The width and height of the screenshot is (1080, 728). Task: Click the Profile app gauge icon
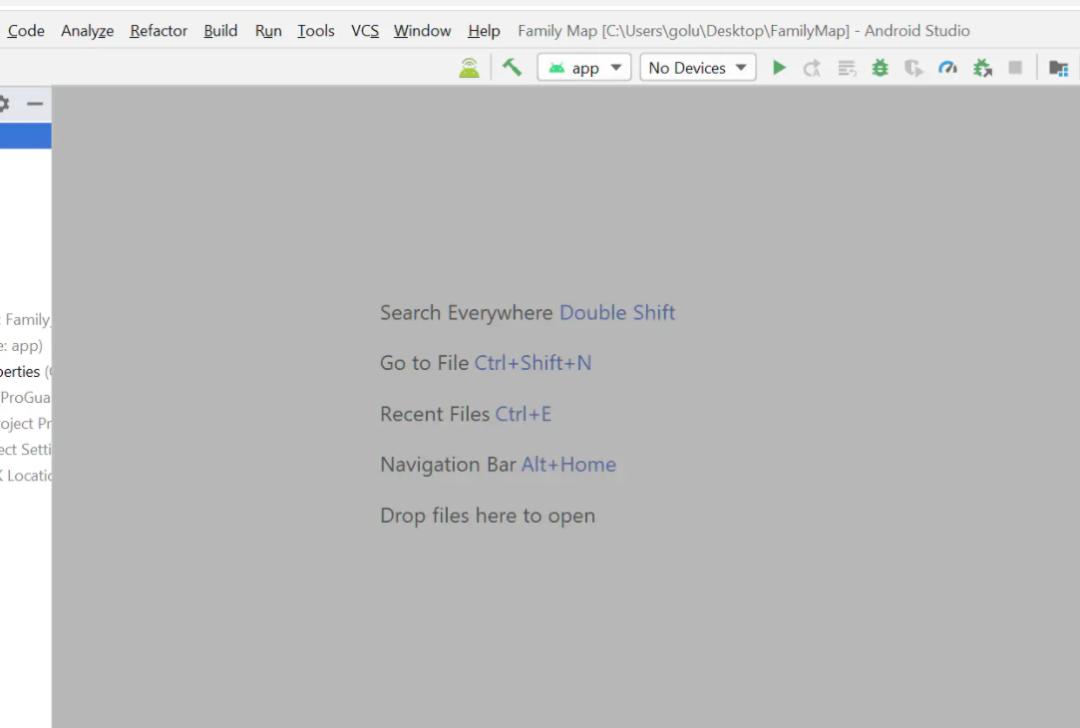(948, 67)
